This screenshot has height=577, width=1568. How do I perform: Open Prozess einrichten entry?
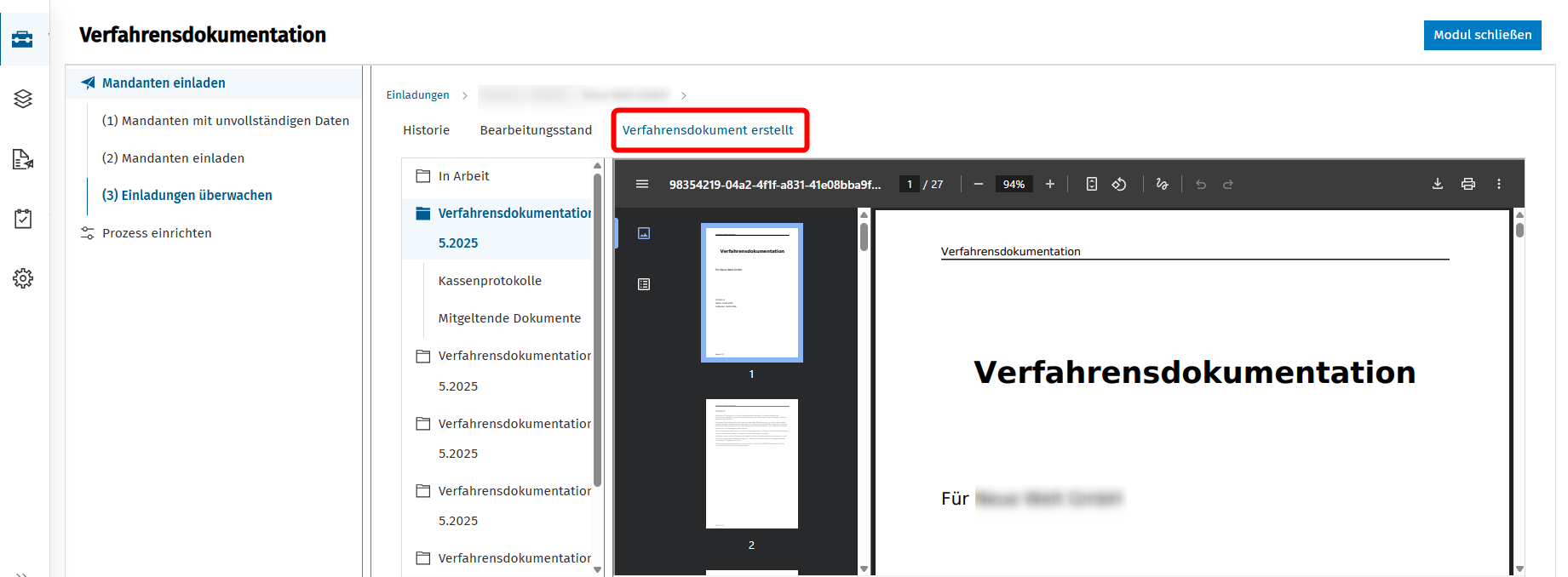click(x=157, y=233)
